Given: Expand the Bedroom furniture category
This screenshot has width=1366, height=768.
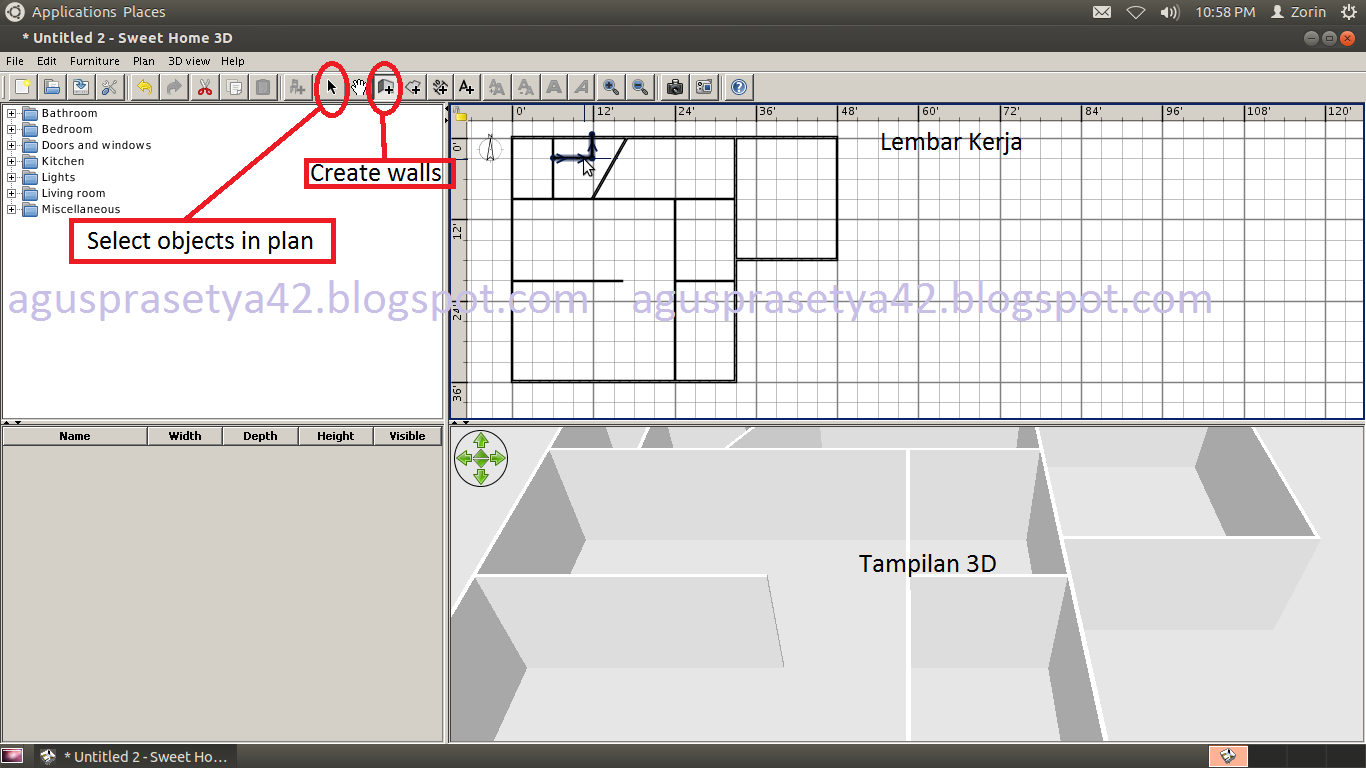Looking at the screenshot, I should 12,129.
